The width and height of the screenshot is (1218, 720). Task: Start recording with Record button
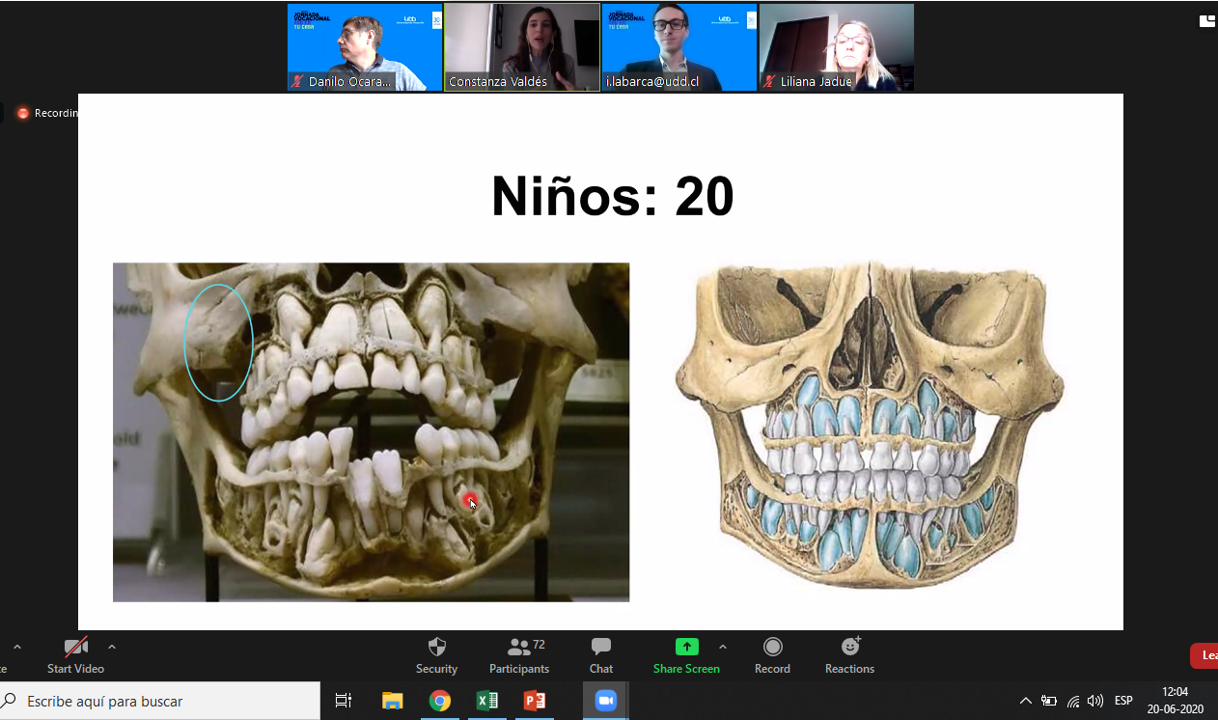pyautogui.click(x=772, y=655)
